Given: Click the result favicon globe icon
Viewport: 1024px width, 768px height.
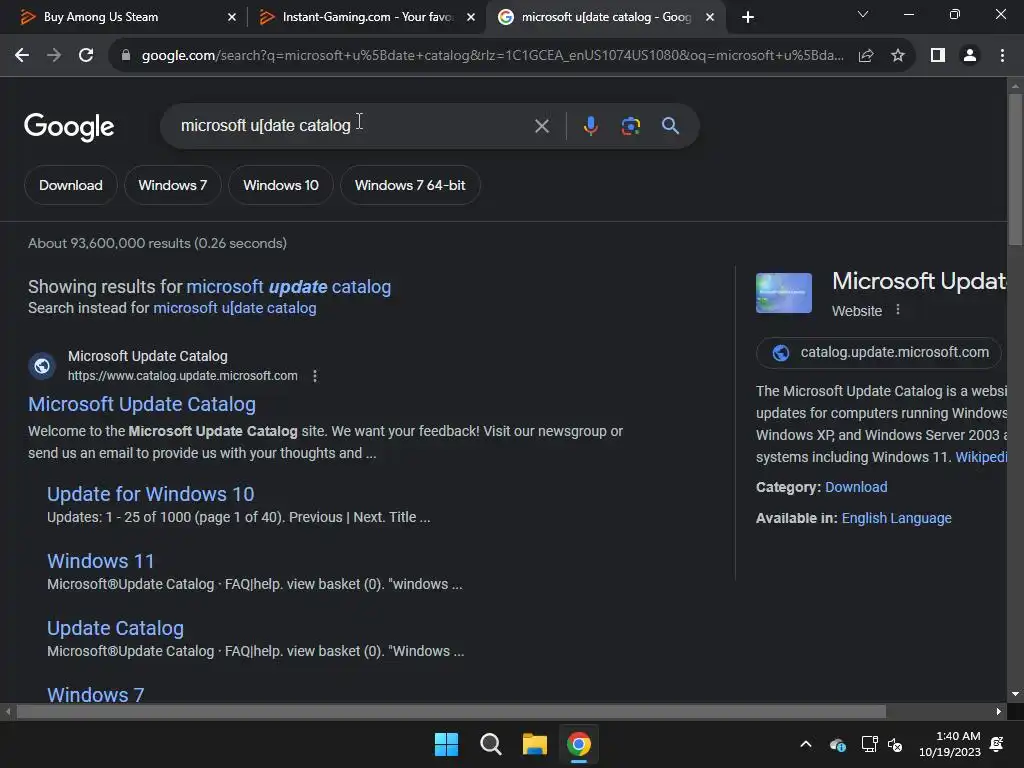Looking at the screenshot, I should click(x=42, y=366).
